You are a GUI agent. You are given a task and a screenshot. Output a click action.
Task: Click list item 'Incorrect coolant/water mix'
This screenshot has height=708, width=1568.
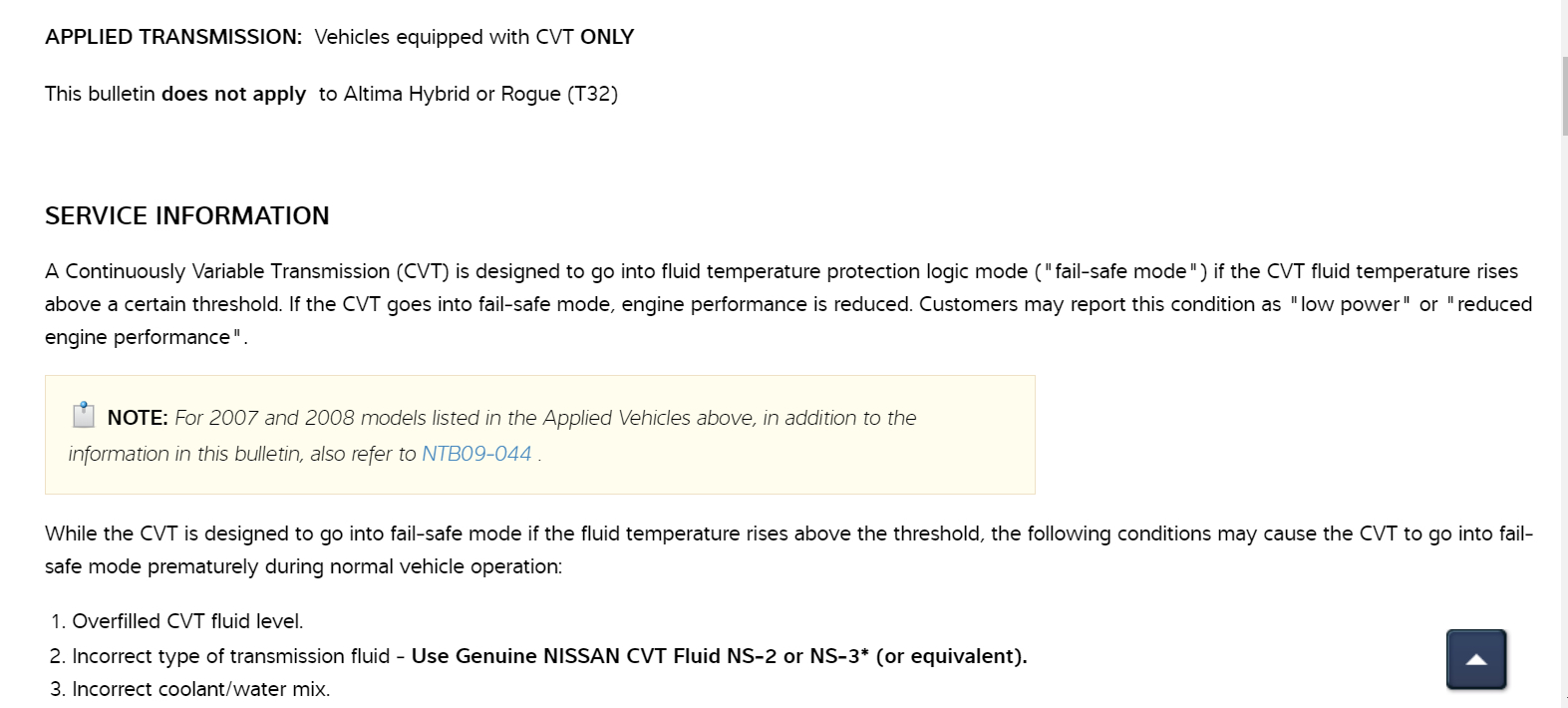[x=200, y=689]
